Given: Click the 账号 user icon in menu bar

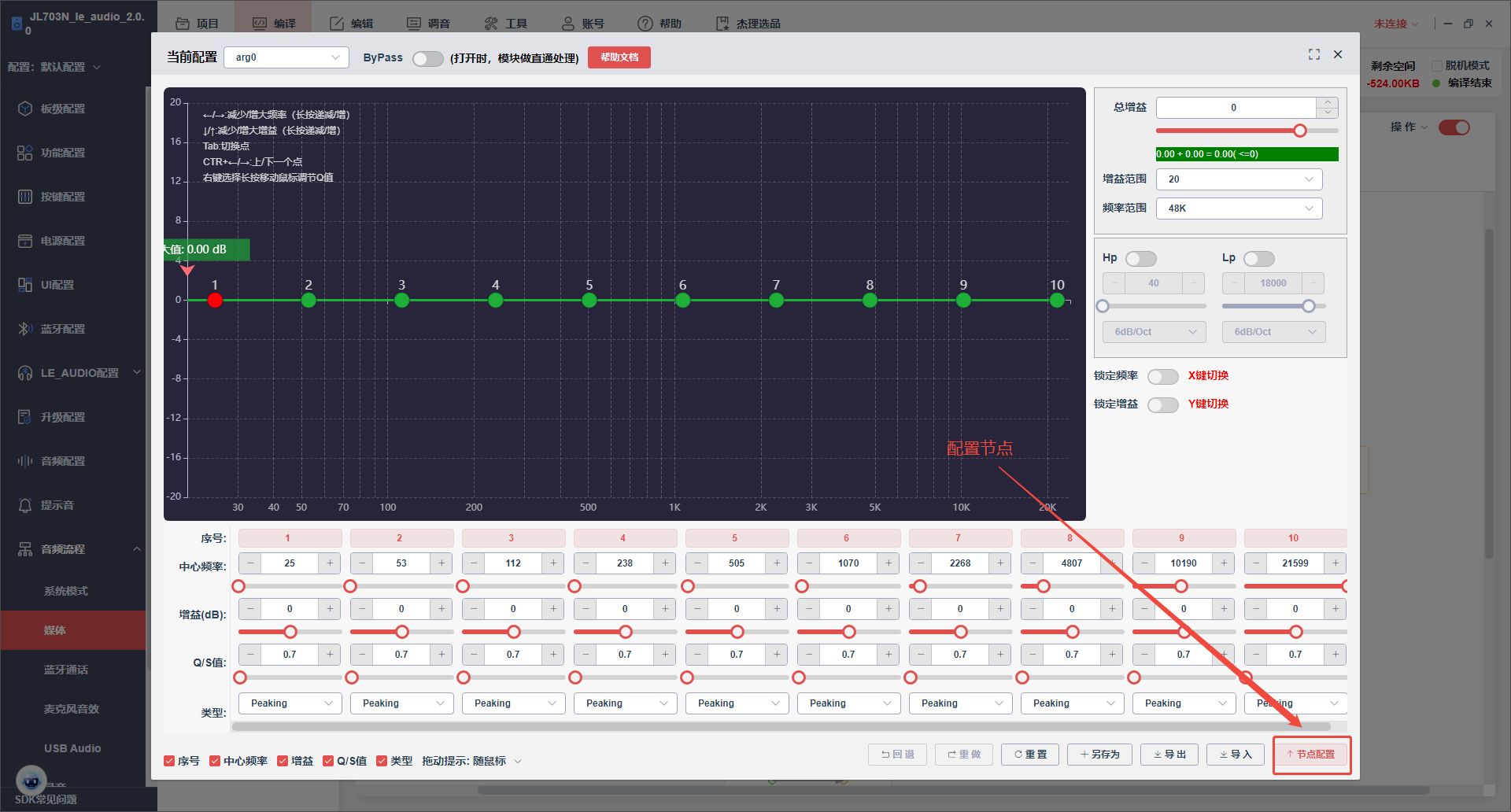Looking at the screenshot, I should (x=568, y=24).
